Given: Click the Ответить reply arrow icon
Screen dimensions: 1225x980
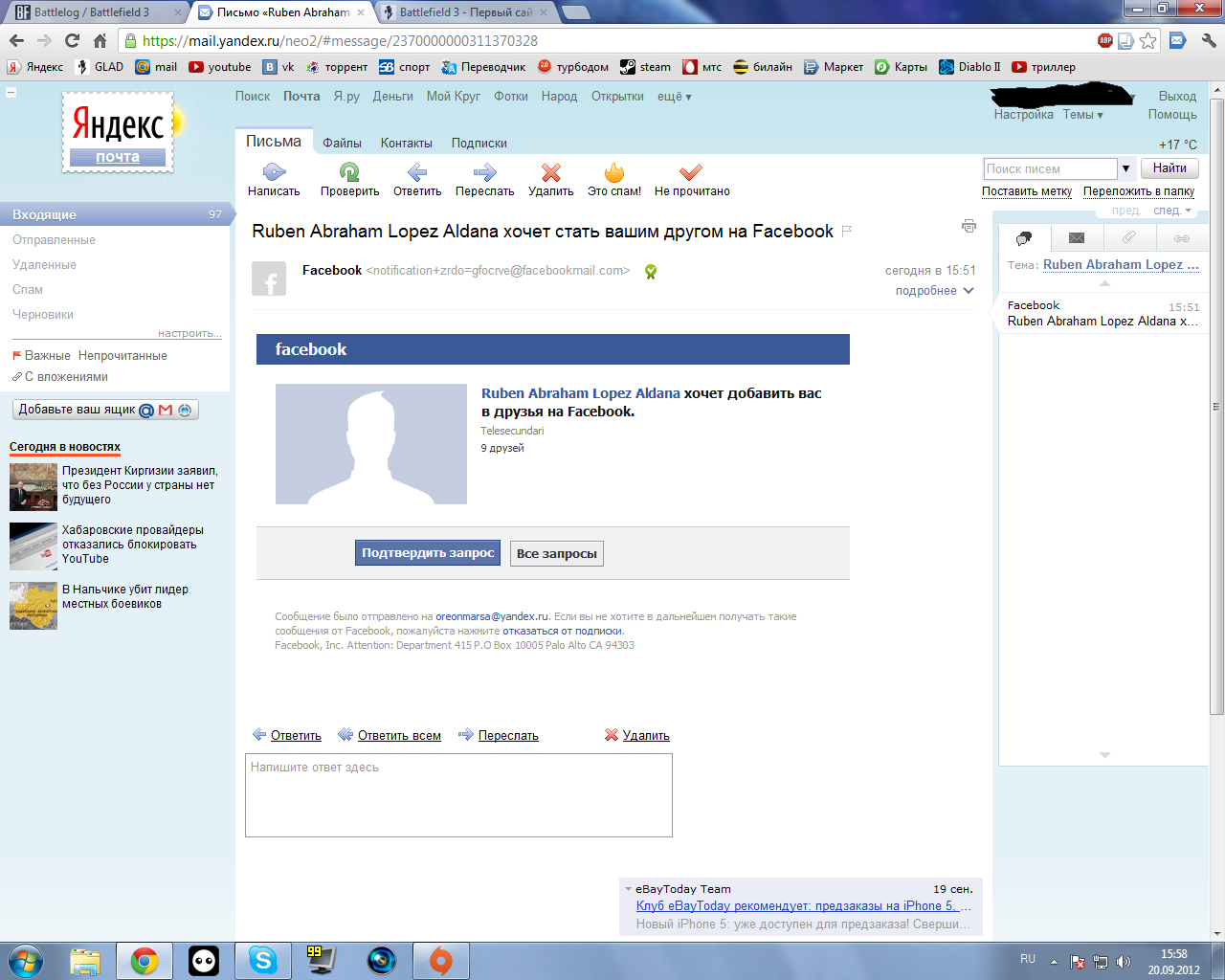Looking at the screenshot, I should click(417, 172).
